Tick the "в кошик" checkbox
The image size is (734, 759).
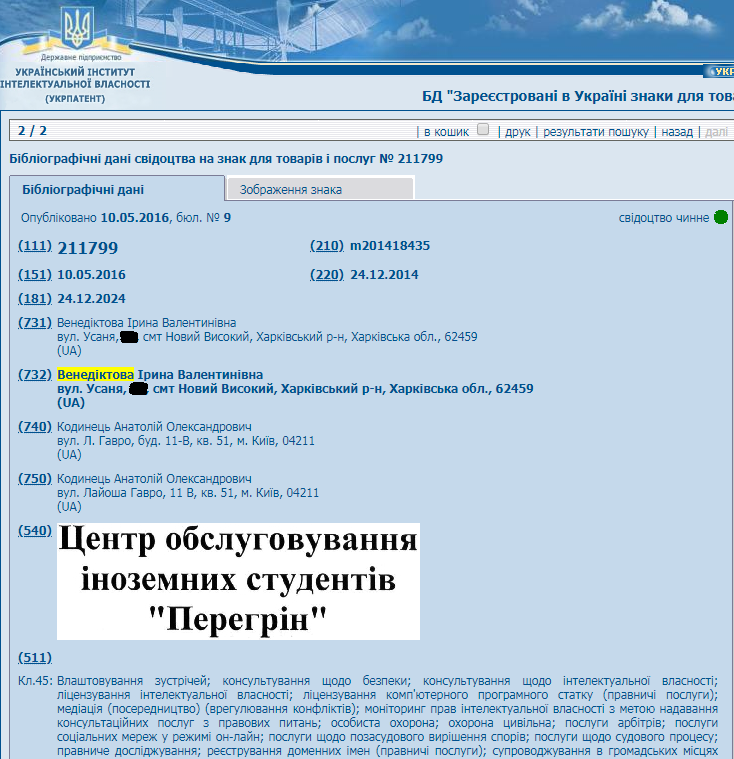click(x=484, y=130)
